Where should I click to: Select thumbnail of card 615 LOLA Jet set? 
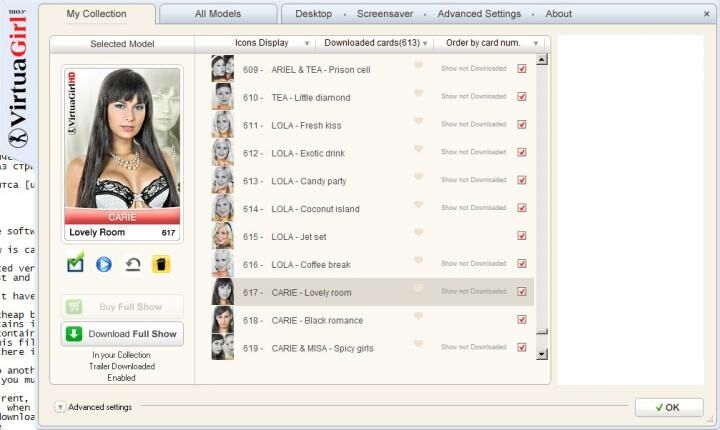click(223, 236)
